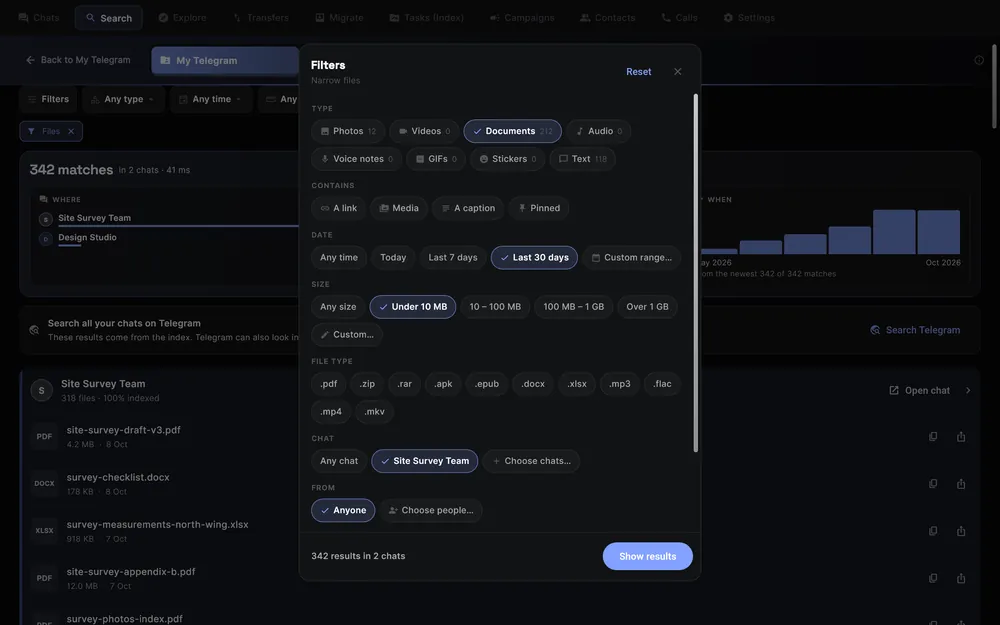The width and height of the screenshot is (1000, 625).
Task: Reset all filters
Action: pos(638,71)
